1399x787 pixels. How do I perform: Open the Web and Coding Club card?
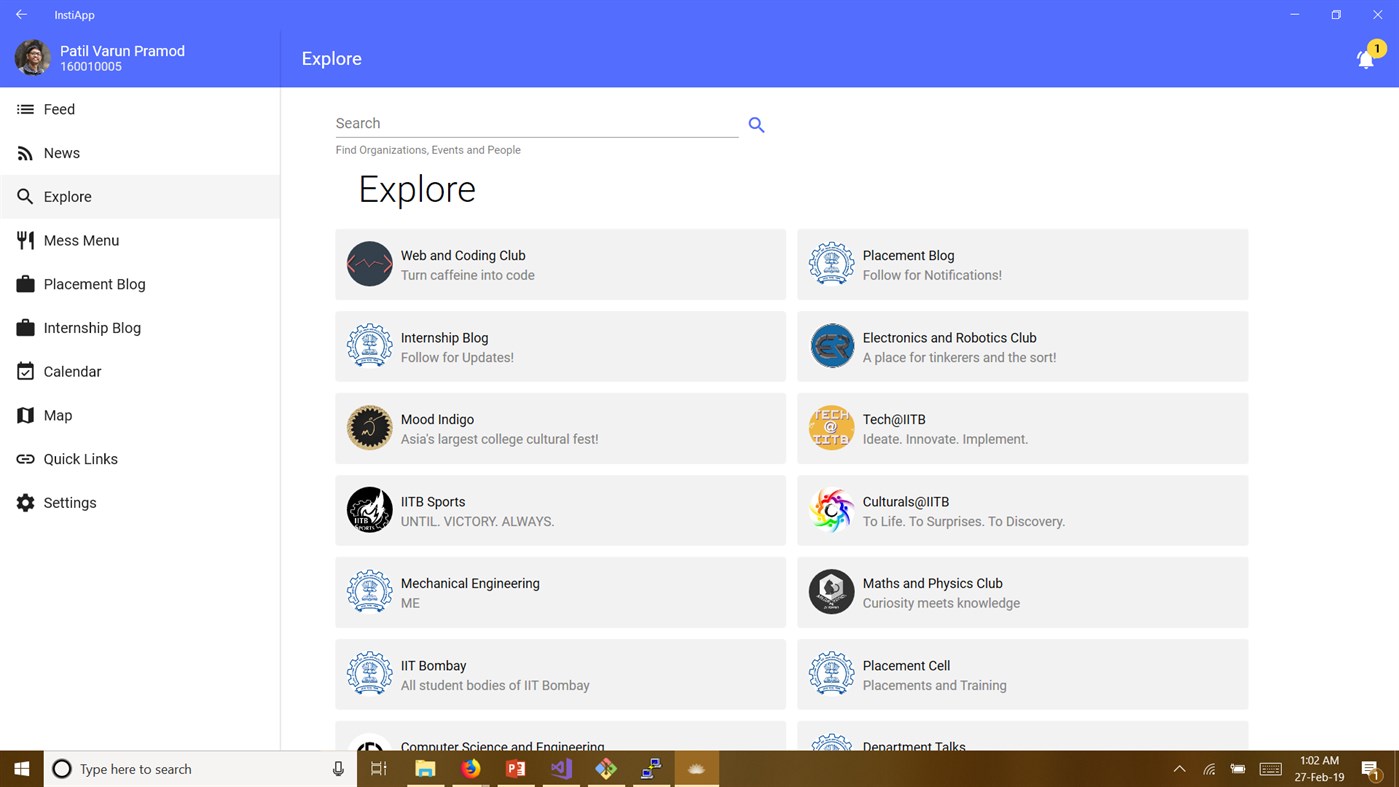coord(560,264)
